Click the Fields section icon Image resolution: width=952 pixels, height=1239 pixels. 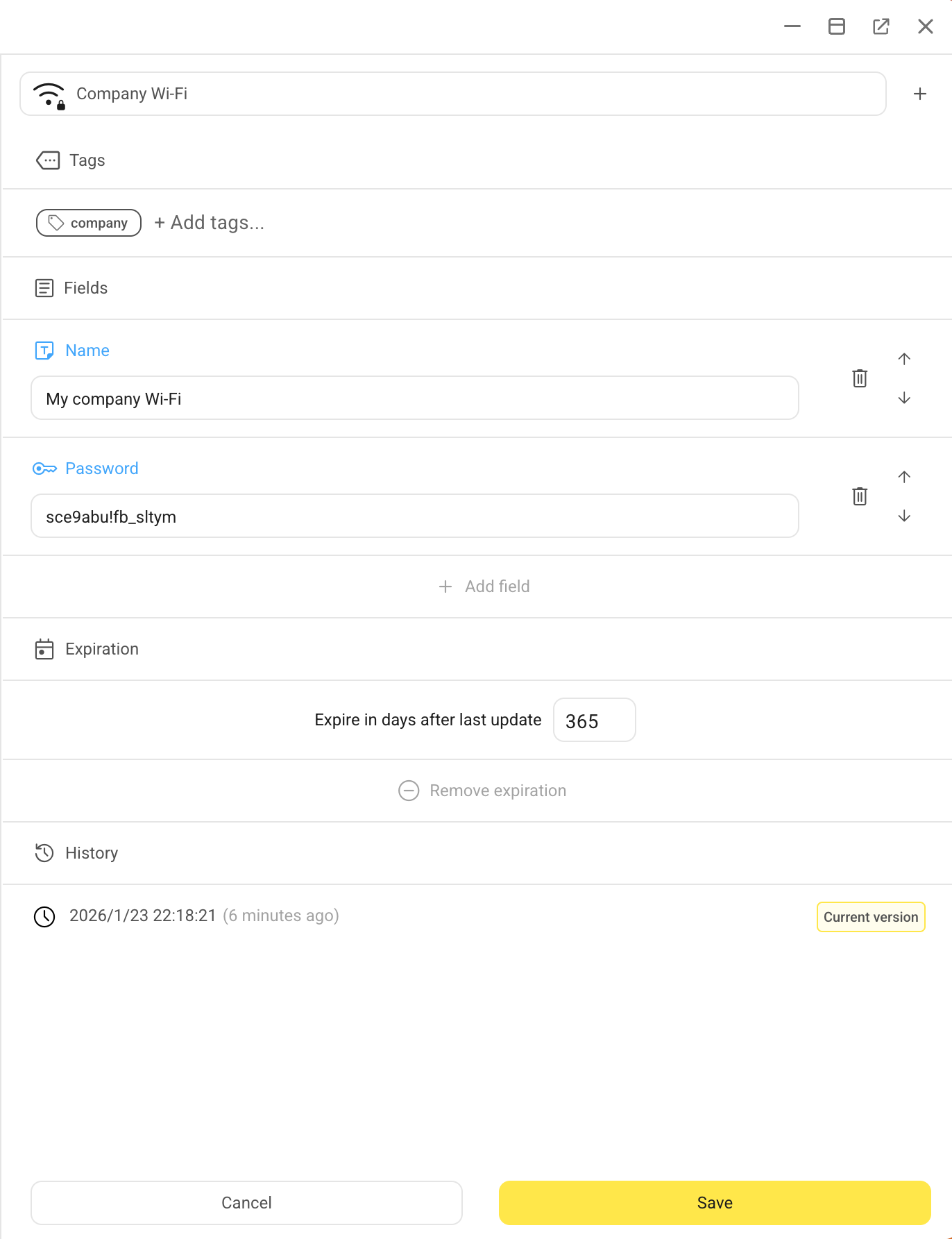click(44, 287)
